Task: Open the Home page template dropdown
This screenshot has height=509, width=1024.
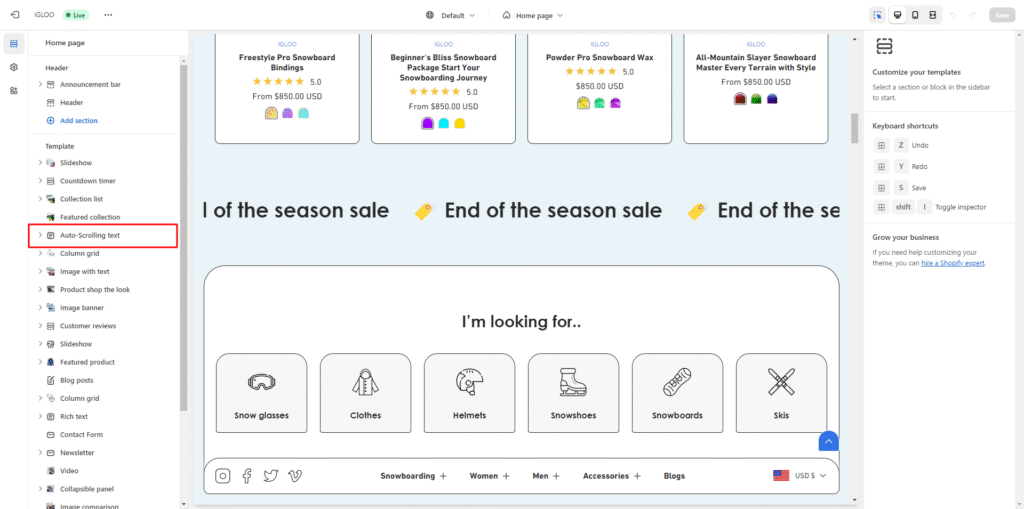Action: point(533,15)
